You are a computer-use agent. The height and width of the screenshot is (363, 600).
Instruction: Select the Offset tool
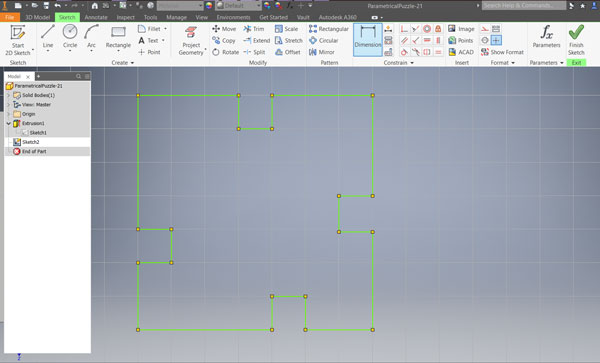pos(287,52)
